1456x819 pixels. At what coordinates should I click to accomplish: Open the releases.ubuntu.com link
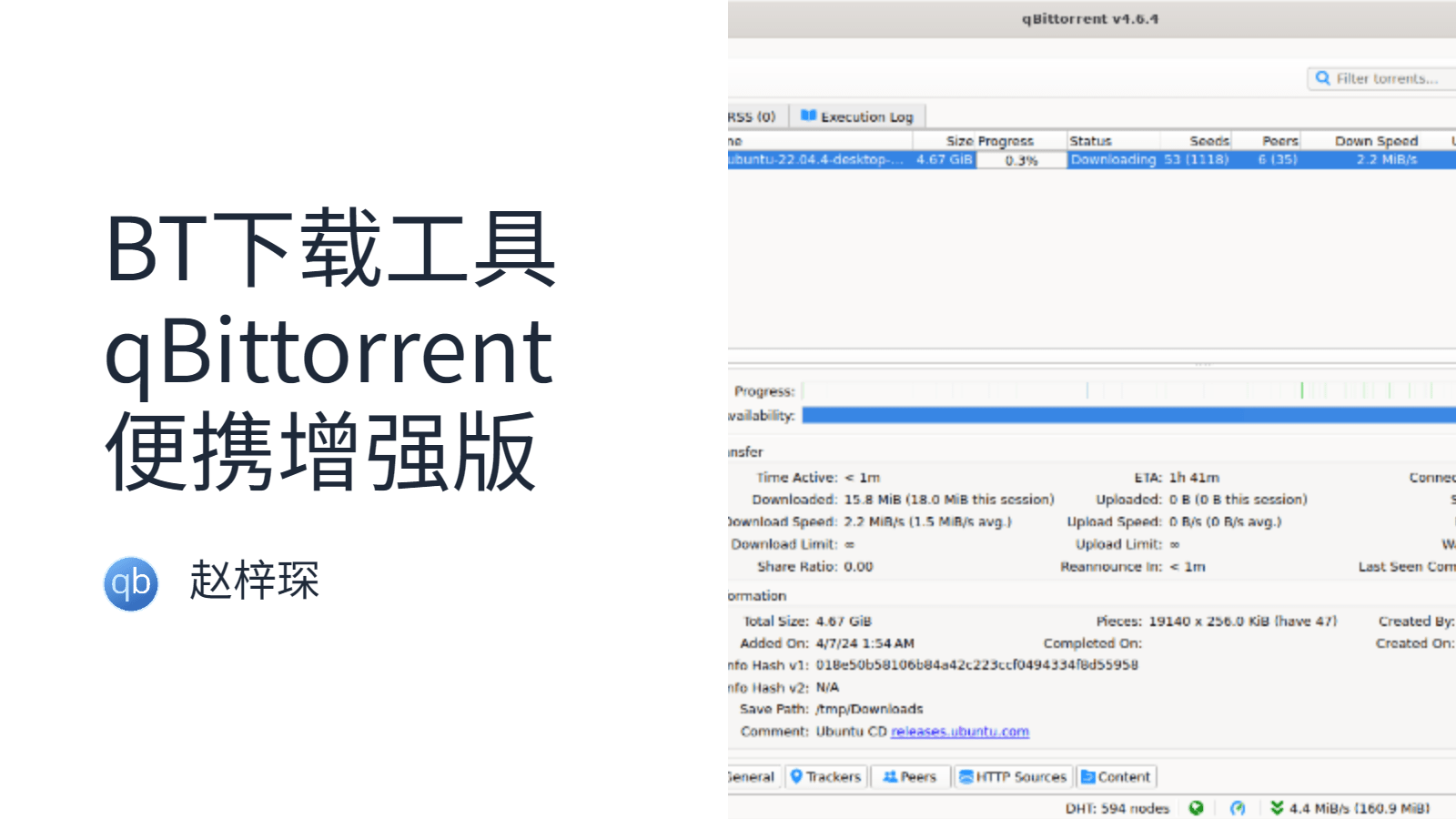point(959,732)
